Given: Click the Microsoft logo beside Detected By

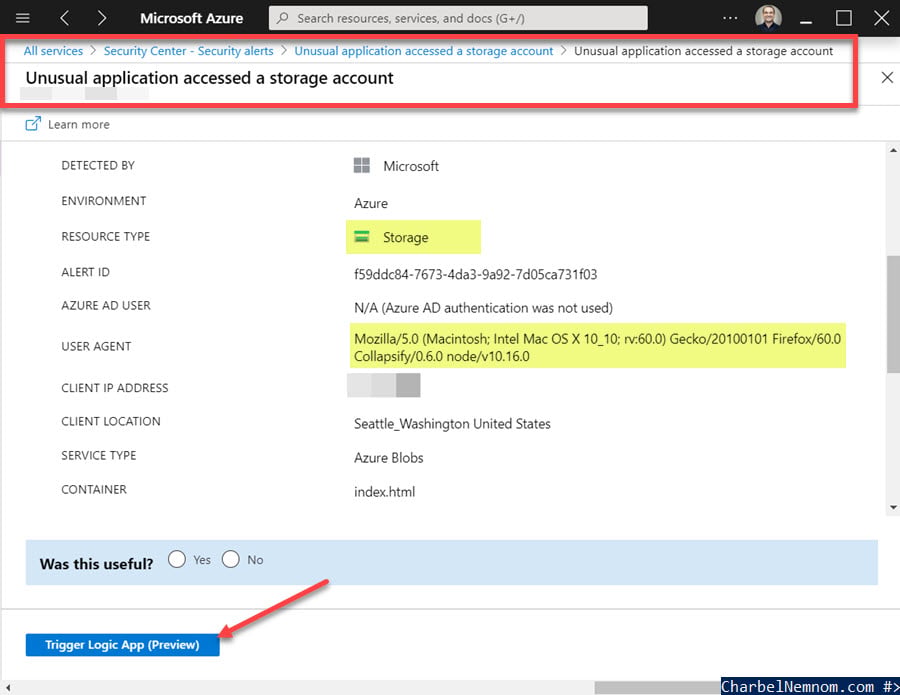Looking at the screenshot, I should coord(362,166).
